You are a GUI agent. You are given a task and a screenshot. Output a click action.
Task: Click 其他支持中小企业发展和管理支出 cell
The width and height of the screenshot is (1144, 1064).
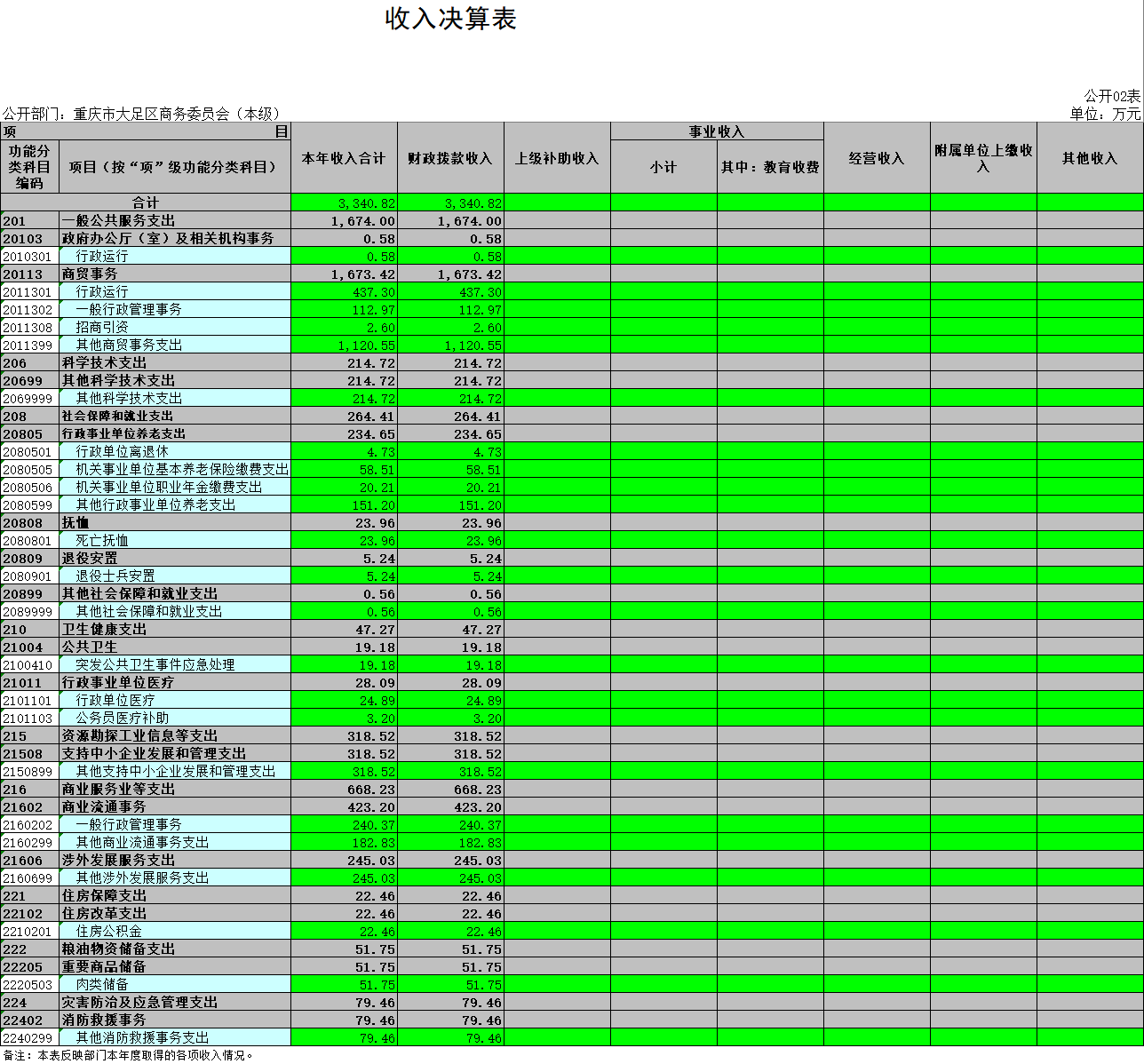click(176, 771)
